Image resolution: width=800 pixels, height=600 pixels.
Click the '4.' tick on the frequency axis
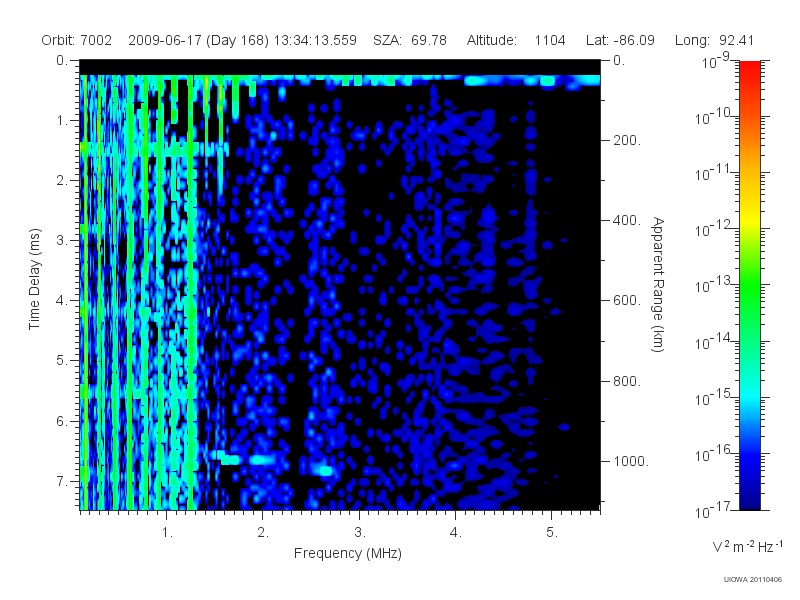coord(456,533)
